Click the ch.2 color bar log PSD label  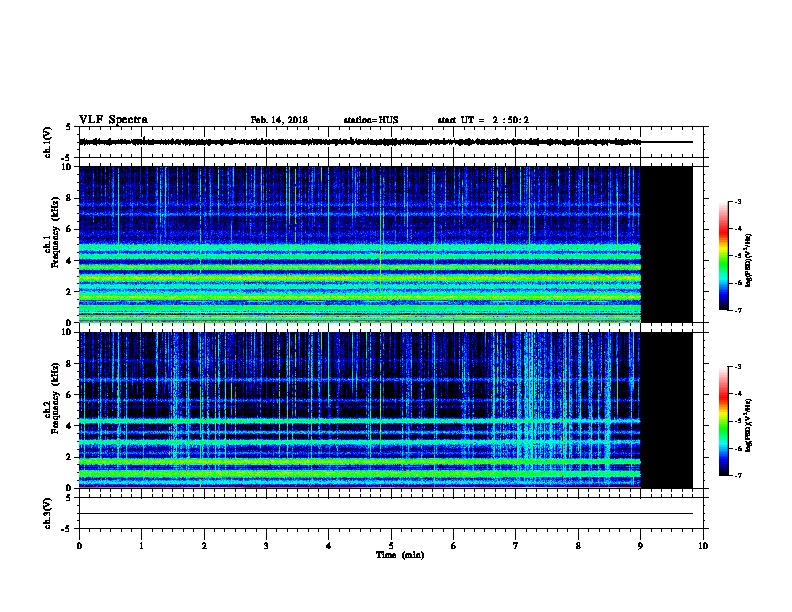click(748, 425)
